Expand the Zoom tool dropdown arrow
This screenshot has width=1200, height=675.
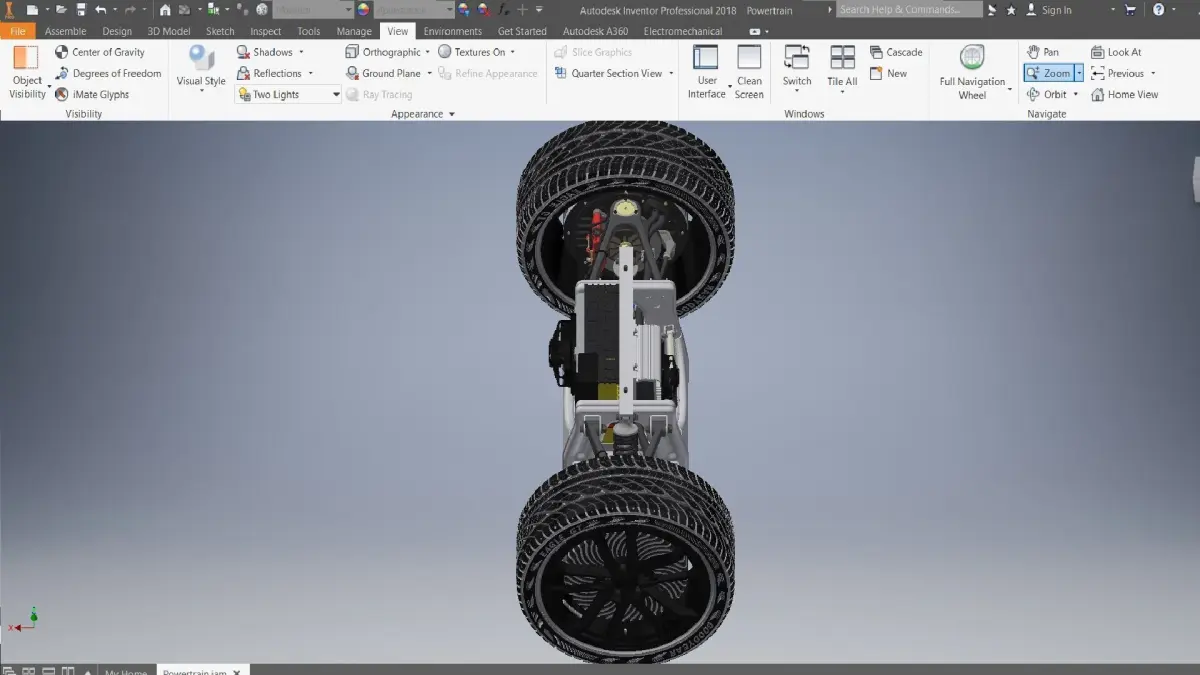[1079, 73]
